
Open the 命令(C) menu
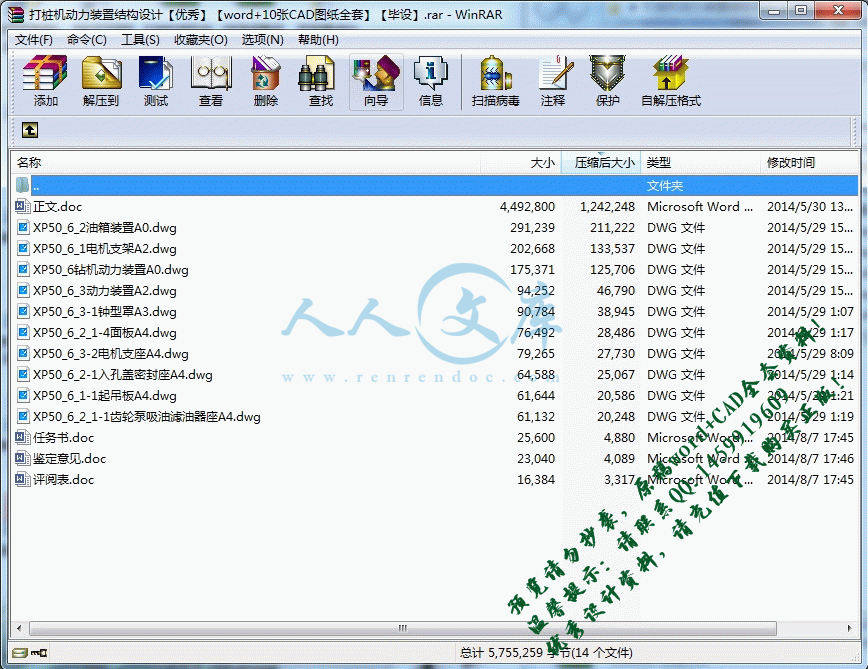point(86,40)
